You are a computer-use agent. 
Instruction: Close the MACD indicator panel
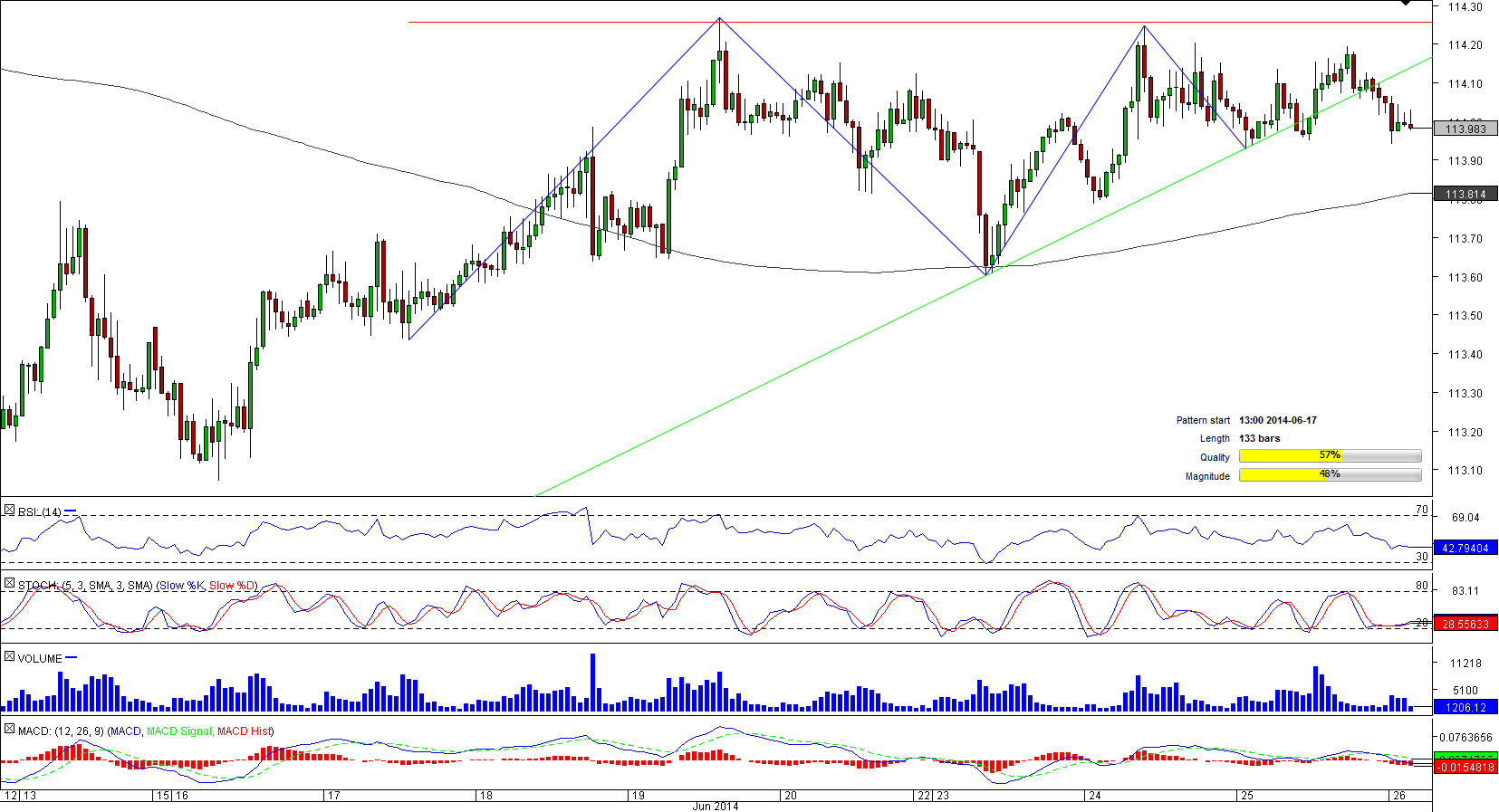pos(9,730)
